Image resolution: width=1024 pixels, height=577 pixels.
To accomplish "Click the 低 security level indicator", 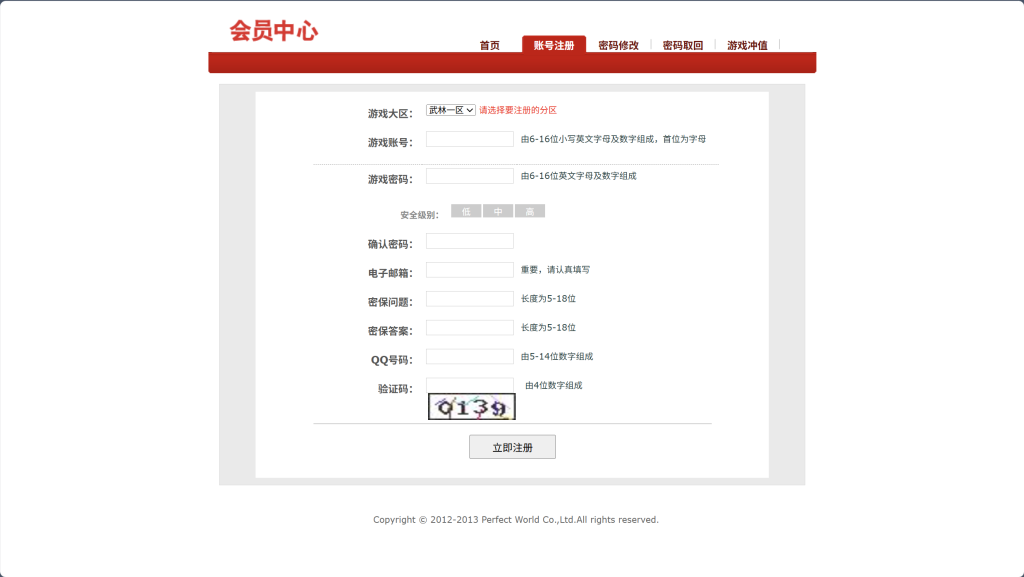I will [x=466, y=211].
